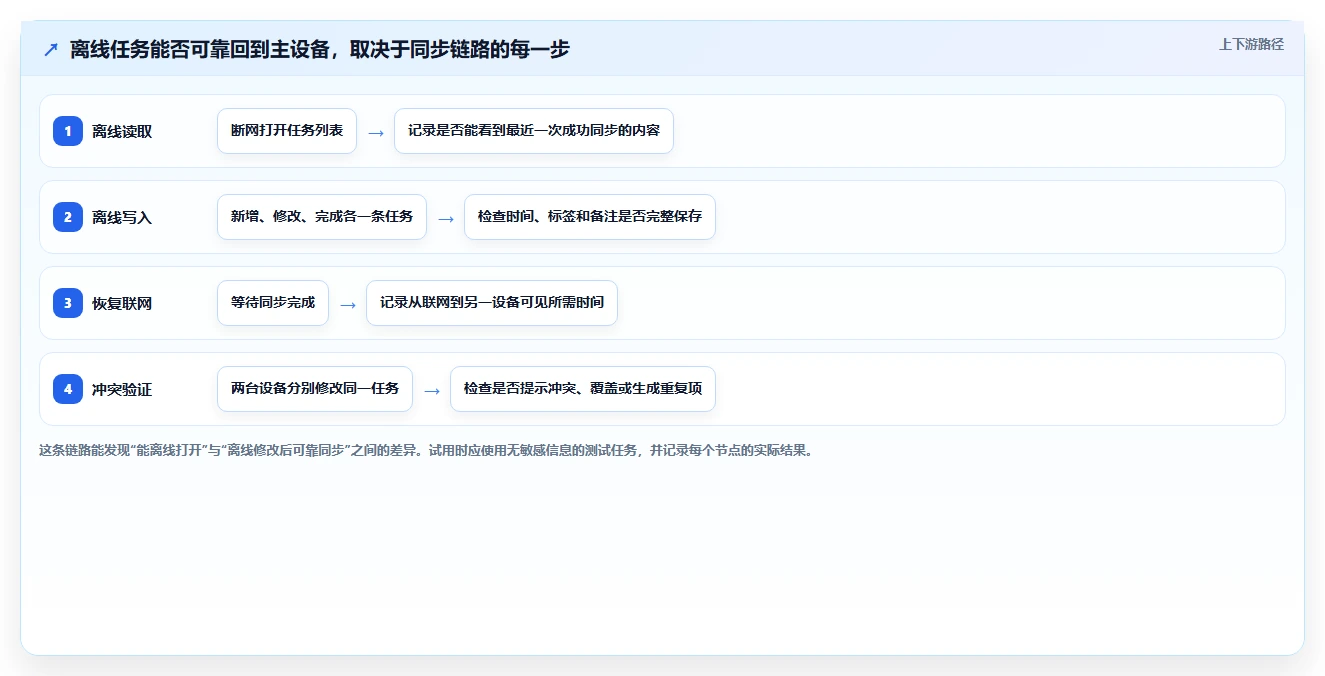This screenshot has height=676, width=1325.
Task: Click the 恢复联网 step label
Action: (x=122, y=303)
